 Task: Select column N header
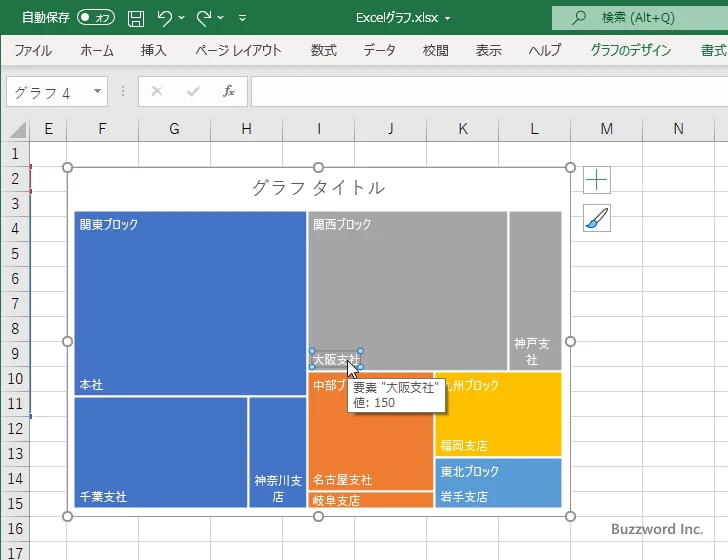tap(678, 129)
